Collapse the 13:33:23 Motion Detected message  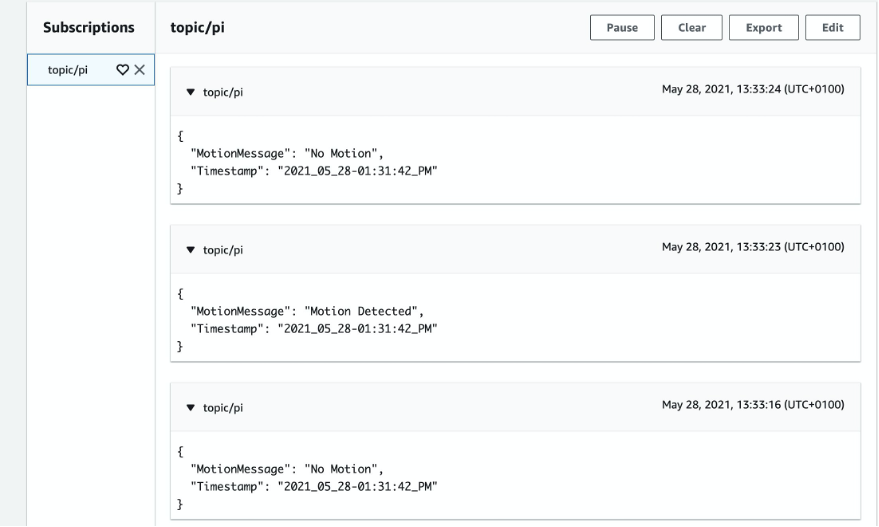tap(191, 250)
